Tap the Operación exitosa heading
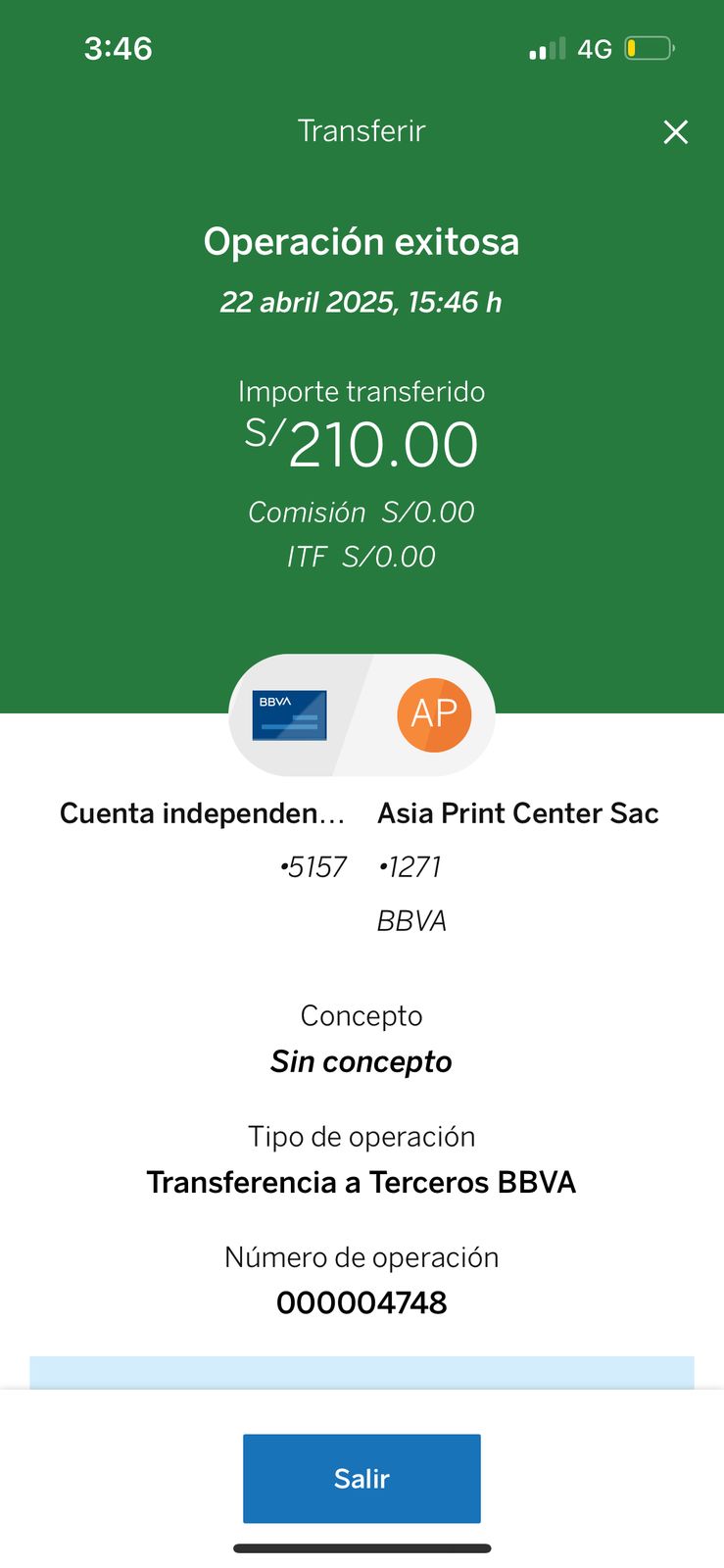This screenshot has width=724, height=1568. [362, 242]
